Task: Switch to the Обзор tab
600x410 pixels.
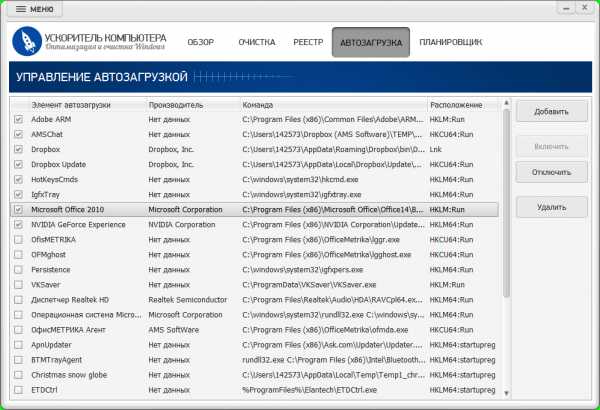Action: coord(201,42)
